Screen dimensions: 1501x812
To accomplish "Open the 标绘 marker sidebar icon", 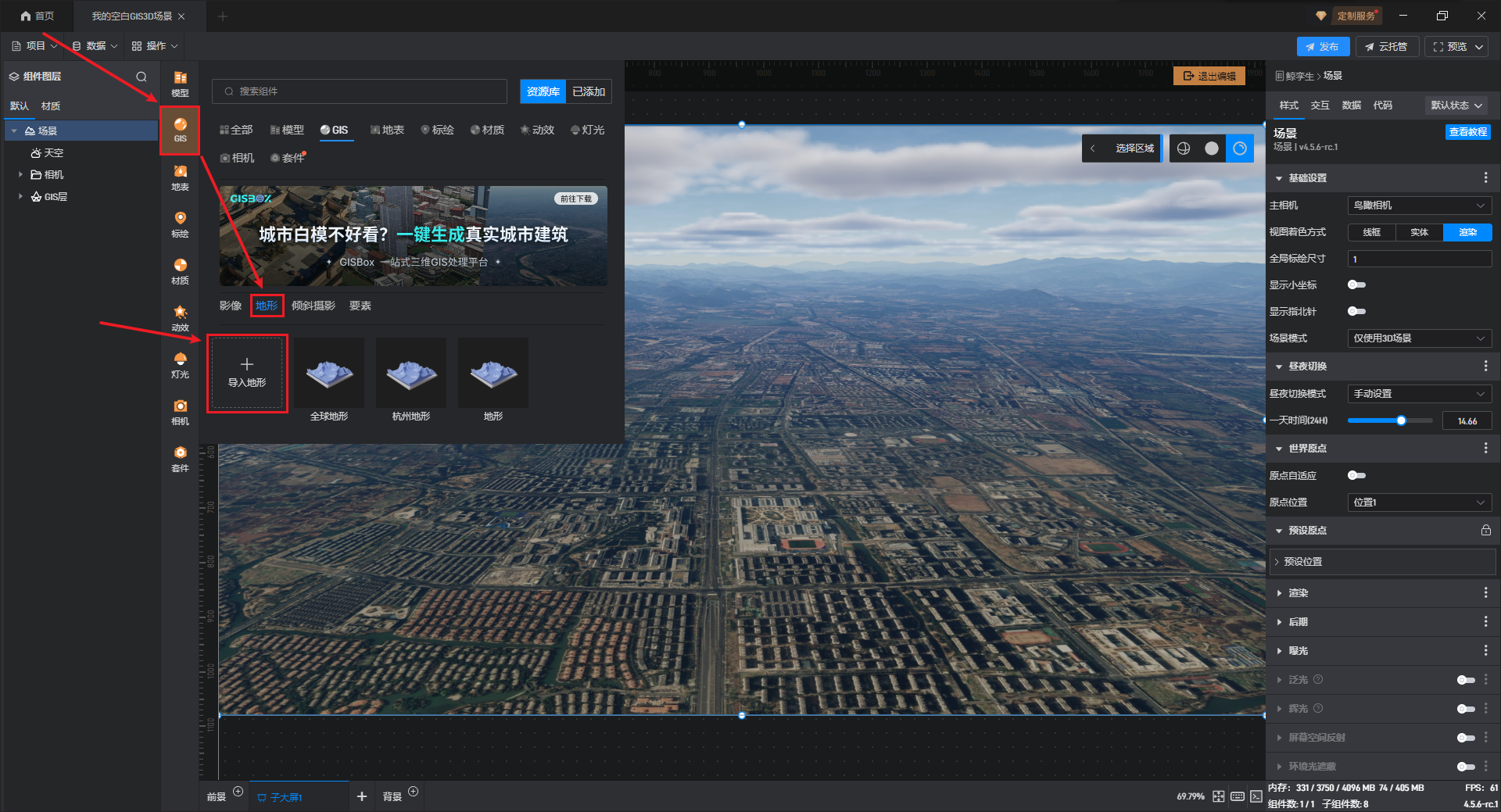I will (x=180, y=224).
